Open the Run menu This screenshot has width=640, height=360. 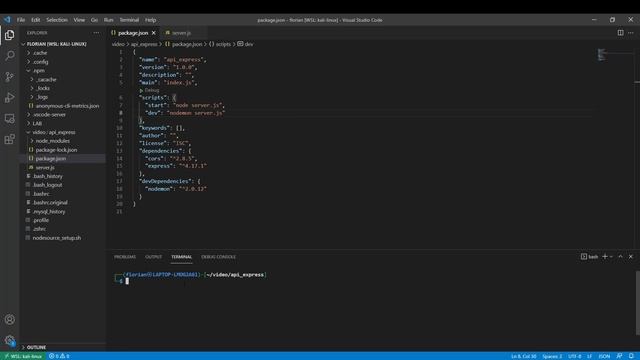pyautogui.click(x=109, y=20)
